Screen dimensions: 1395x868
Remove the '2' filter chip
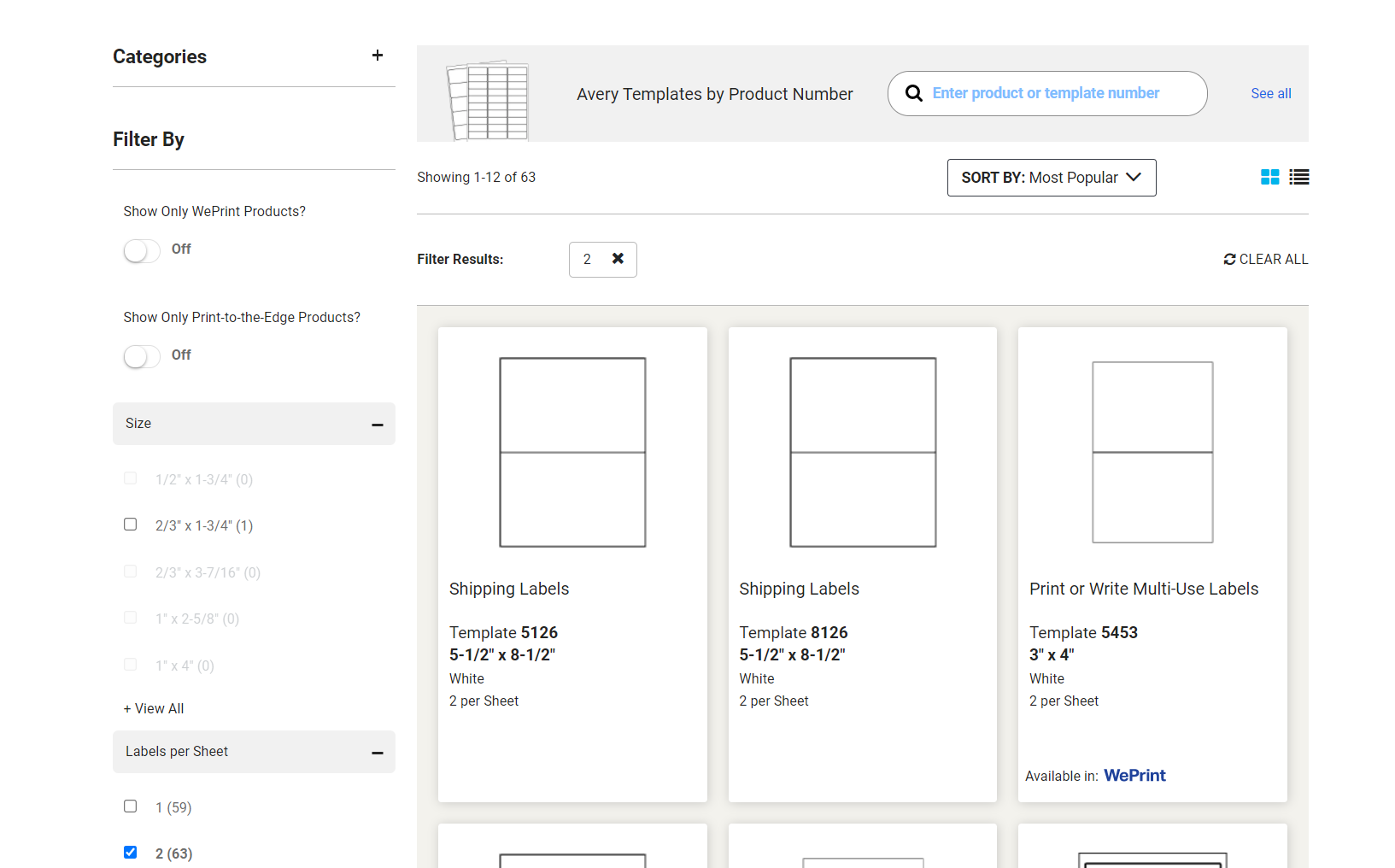[618, 258]
